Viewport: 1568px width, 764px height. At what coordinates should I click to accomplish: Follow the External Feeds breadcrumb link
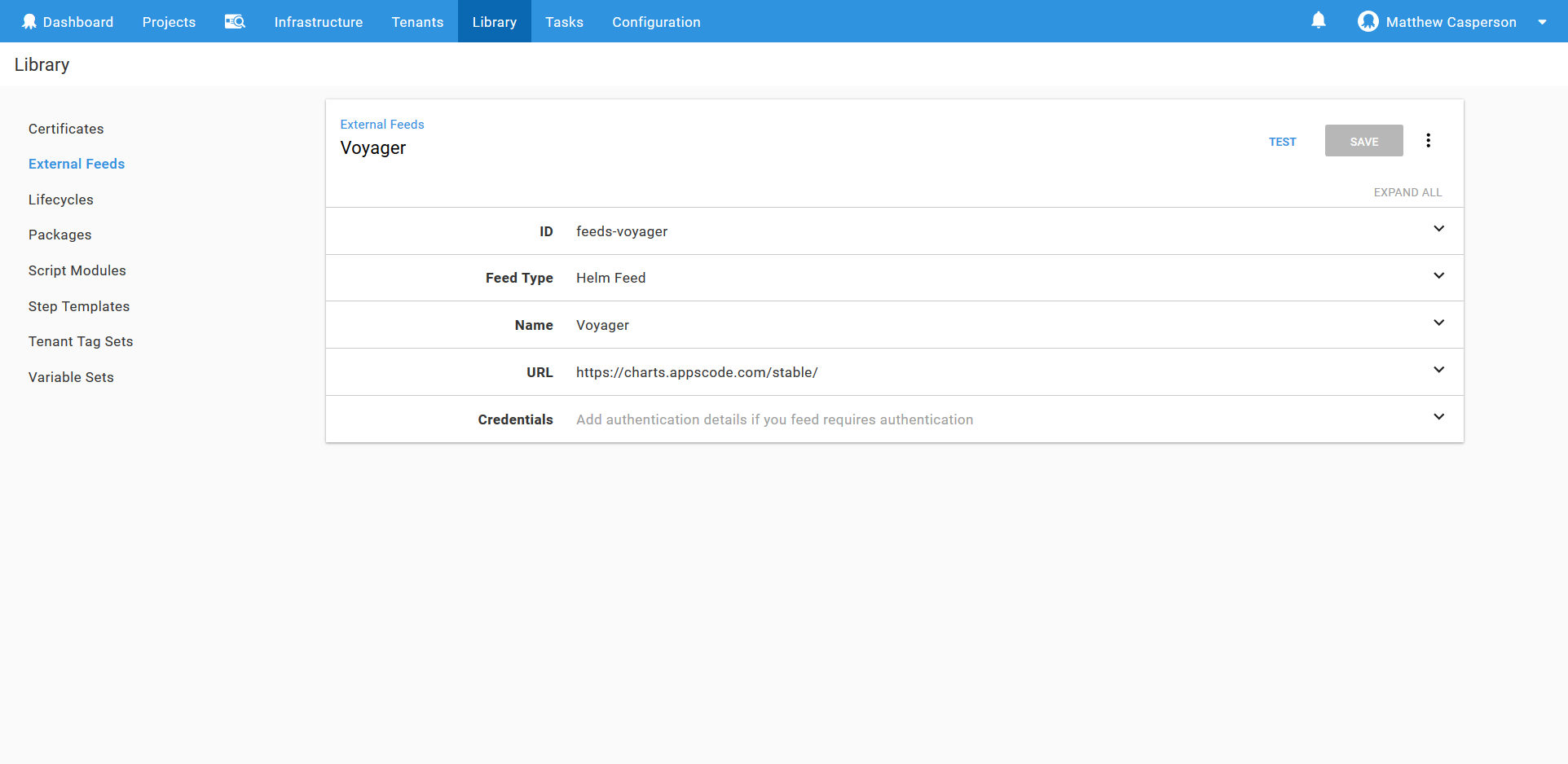click(381, 125)
